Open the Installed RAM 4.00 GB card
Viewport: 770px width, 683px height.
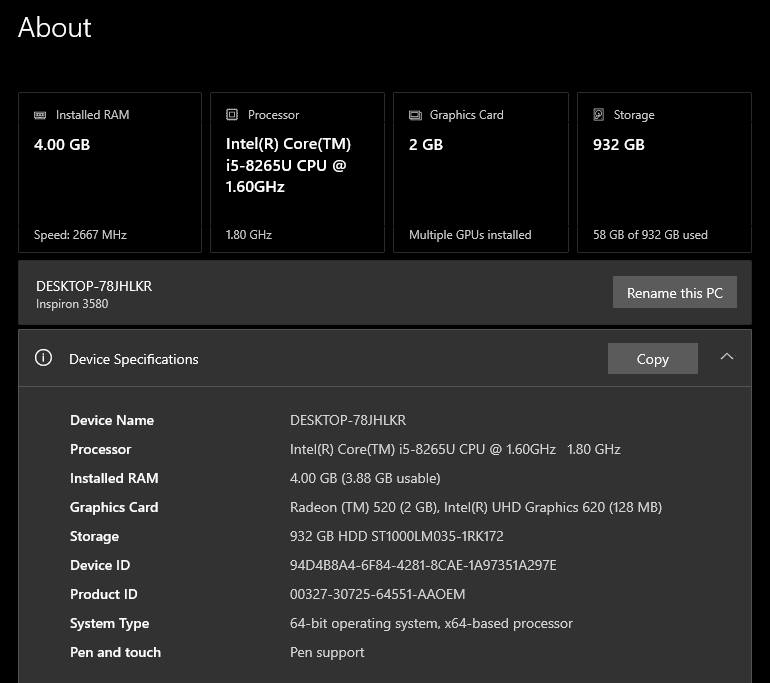coord(110,172)
